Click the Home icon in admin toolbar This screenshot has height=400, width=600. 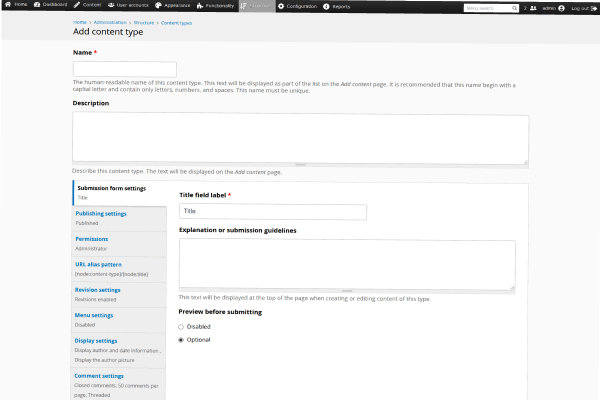click(x=8, y=6)
